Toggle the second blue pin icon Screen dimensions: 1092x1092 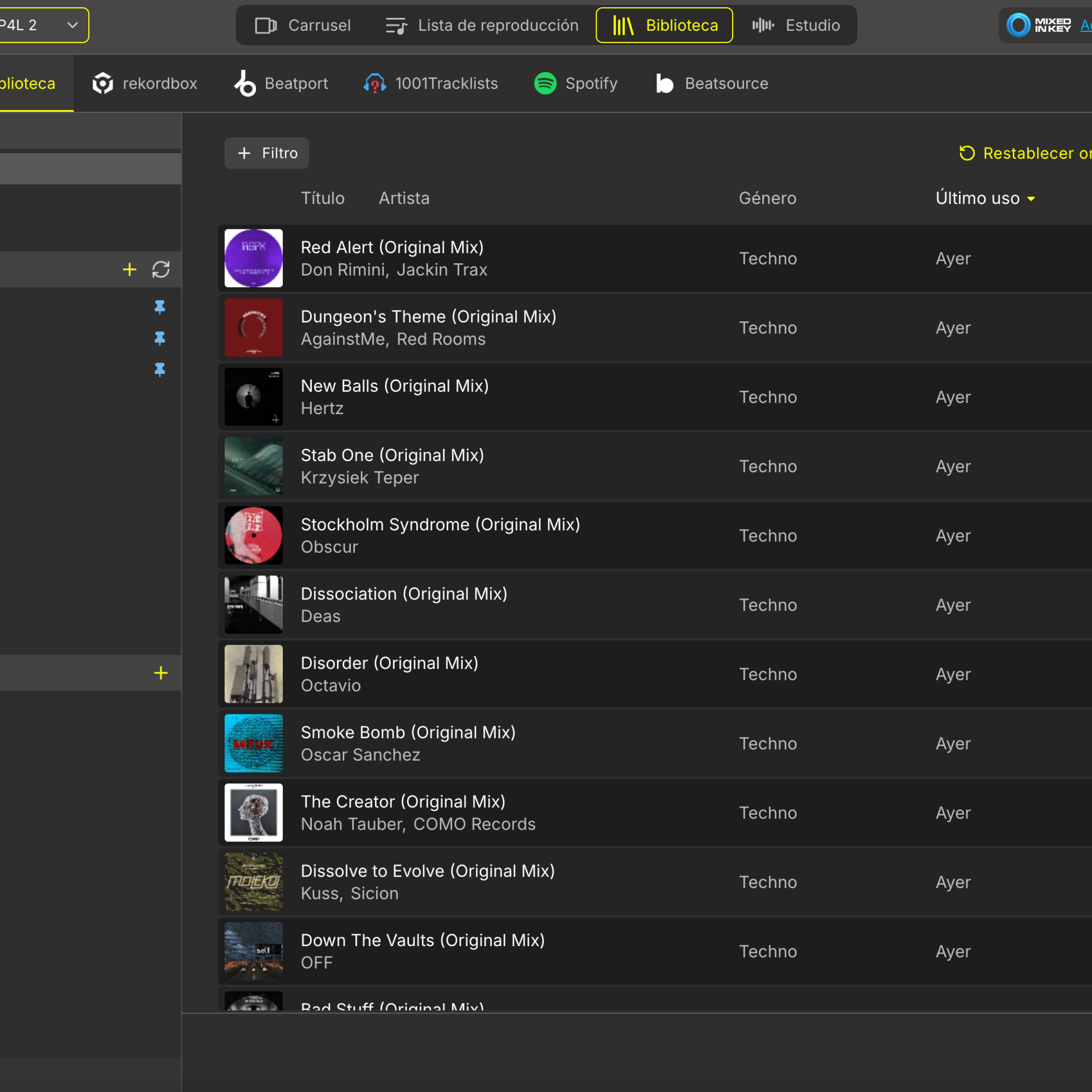coord(160,338)
